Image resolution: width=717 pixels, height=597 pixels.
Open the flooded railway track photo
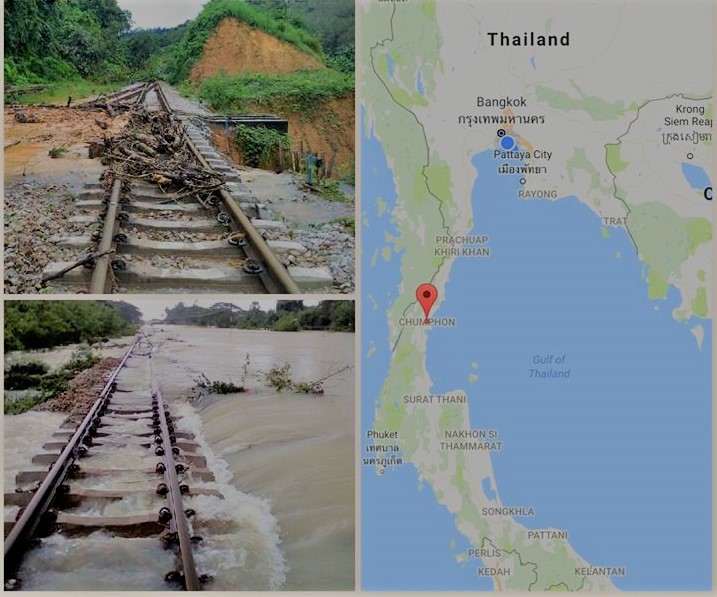179,445
